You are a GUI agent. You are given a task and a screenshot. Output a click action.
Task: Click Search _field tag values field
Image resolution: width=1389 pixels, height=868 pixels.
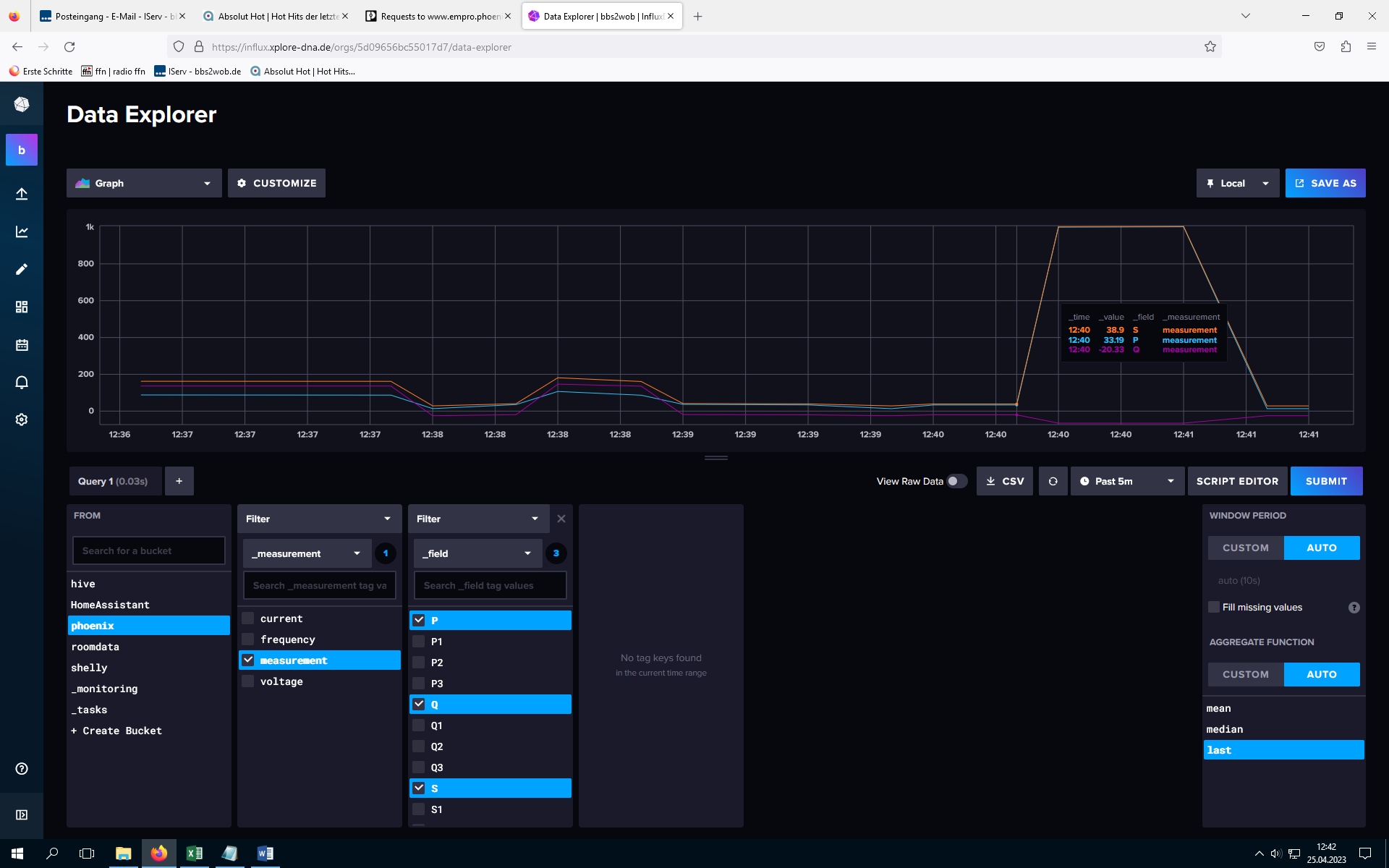point(490,585)
